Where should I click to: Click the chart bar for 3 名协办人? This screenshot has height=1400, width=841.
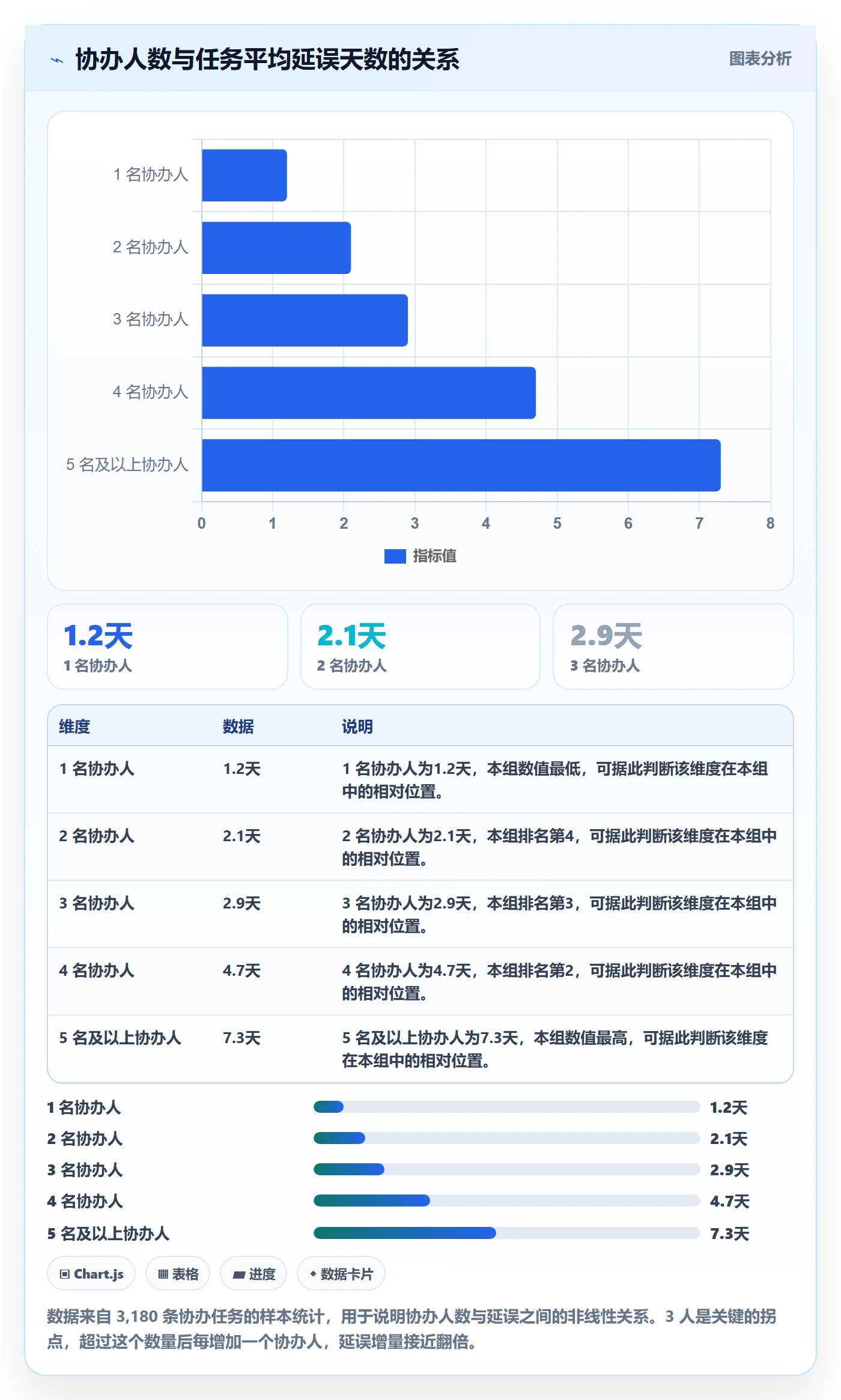(x=305, y=320)
